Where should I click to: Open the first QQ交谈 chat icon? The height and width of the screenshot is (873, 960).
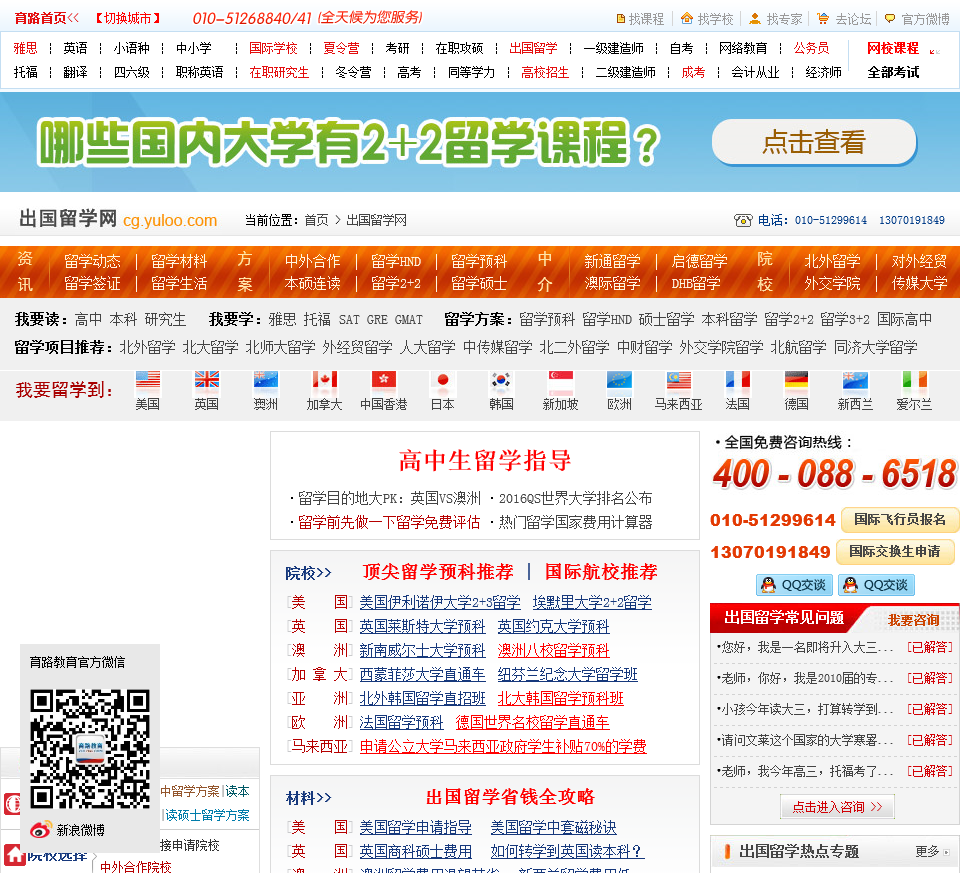click(x=794, y=585)
